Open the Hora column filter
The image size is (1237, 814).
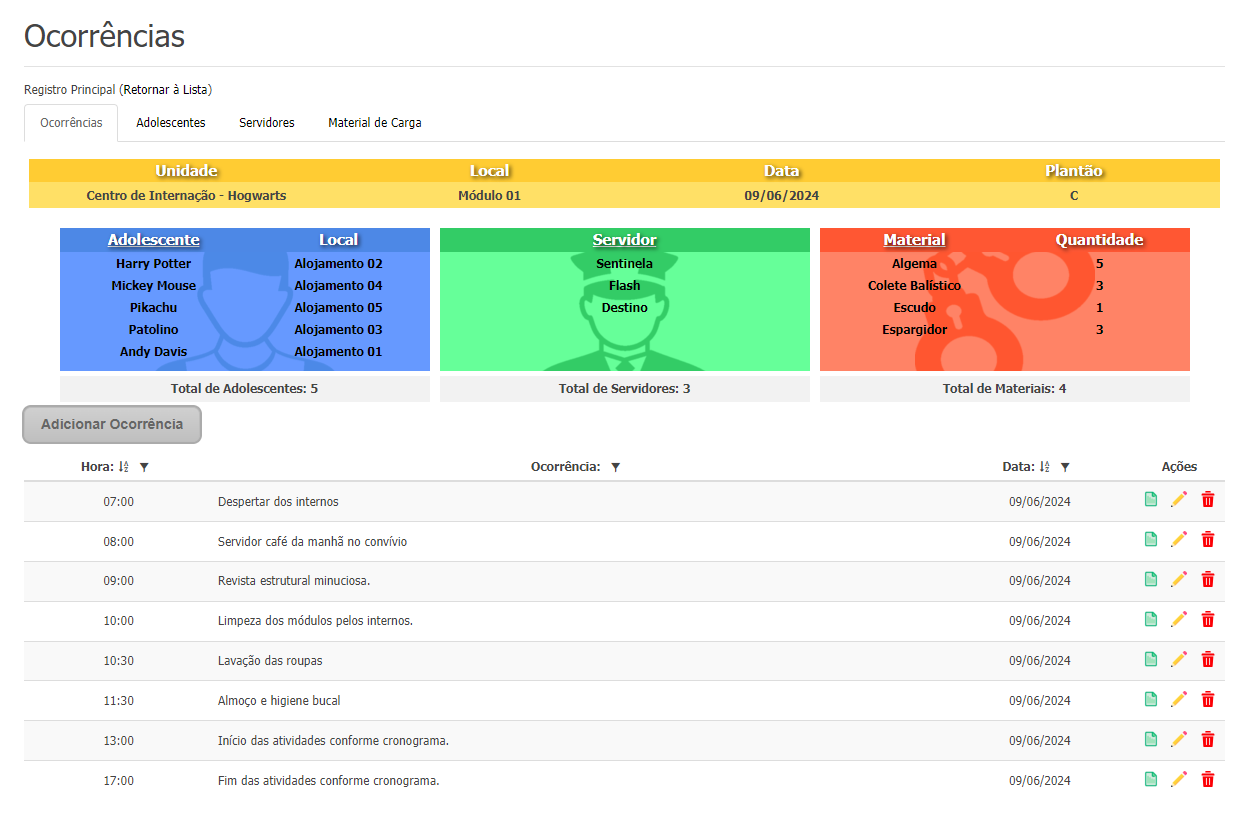(144, 467)
